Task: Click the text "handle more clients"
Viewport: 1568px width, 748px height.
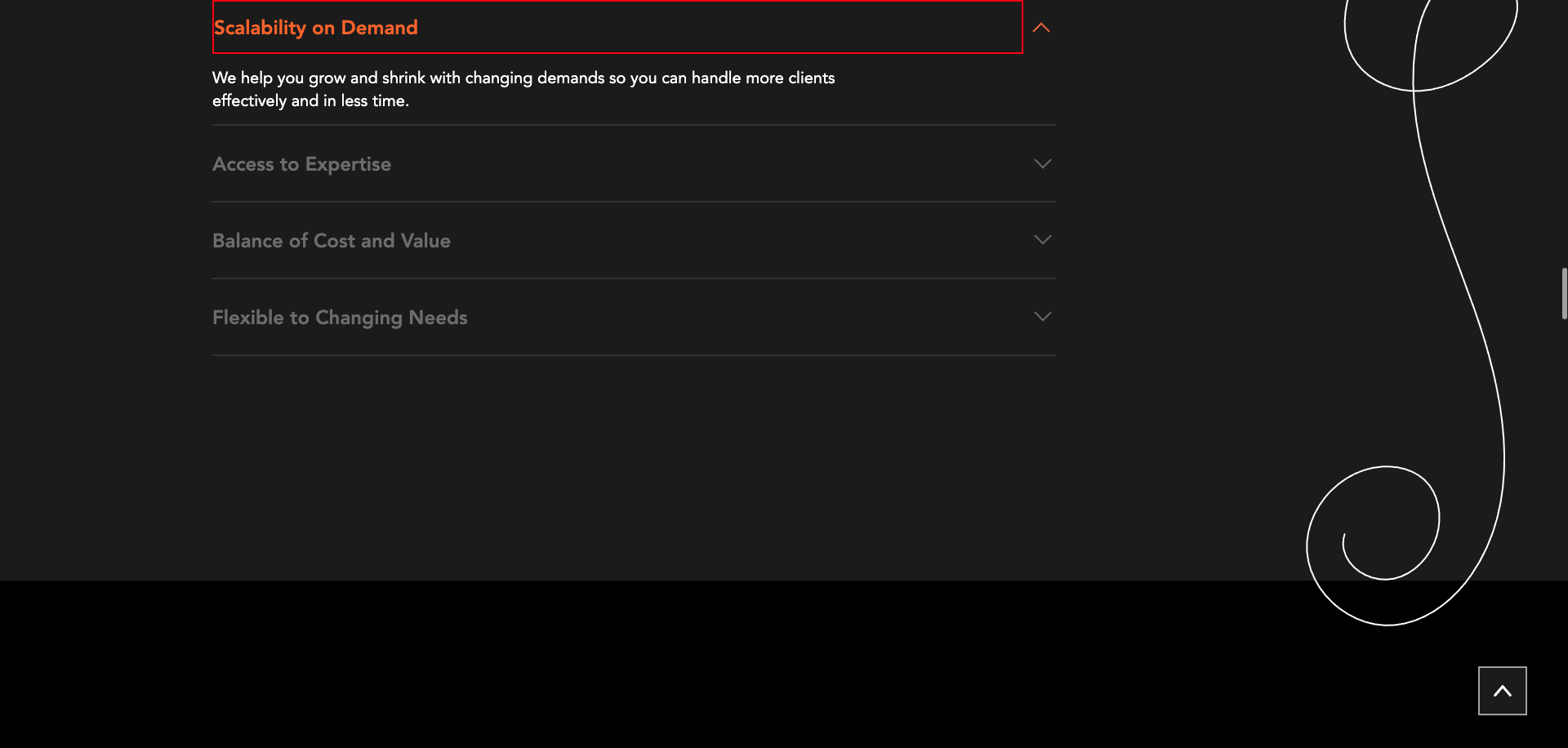Action: point(763,78)
